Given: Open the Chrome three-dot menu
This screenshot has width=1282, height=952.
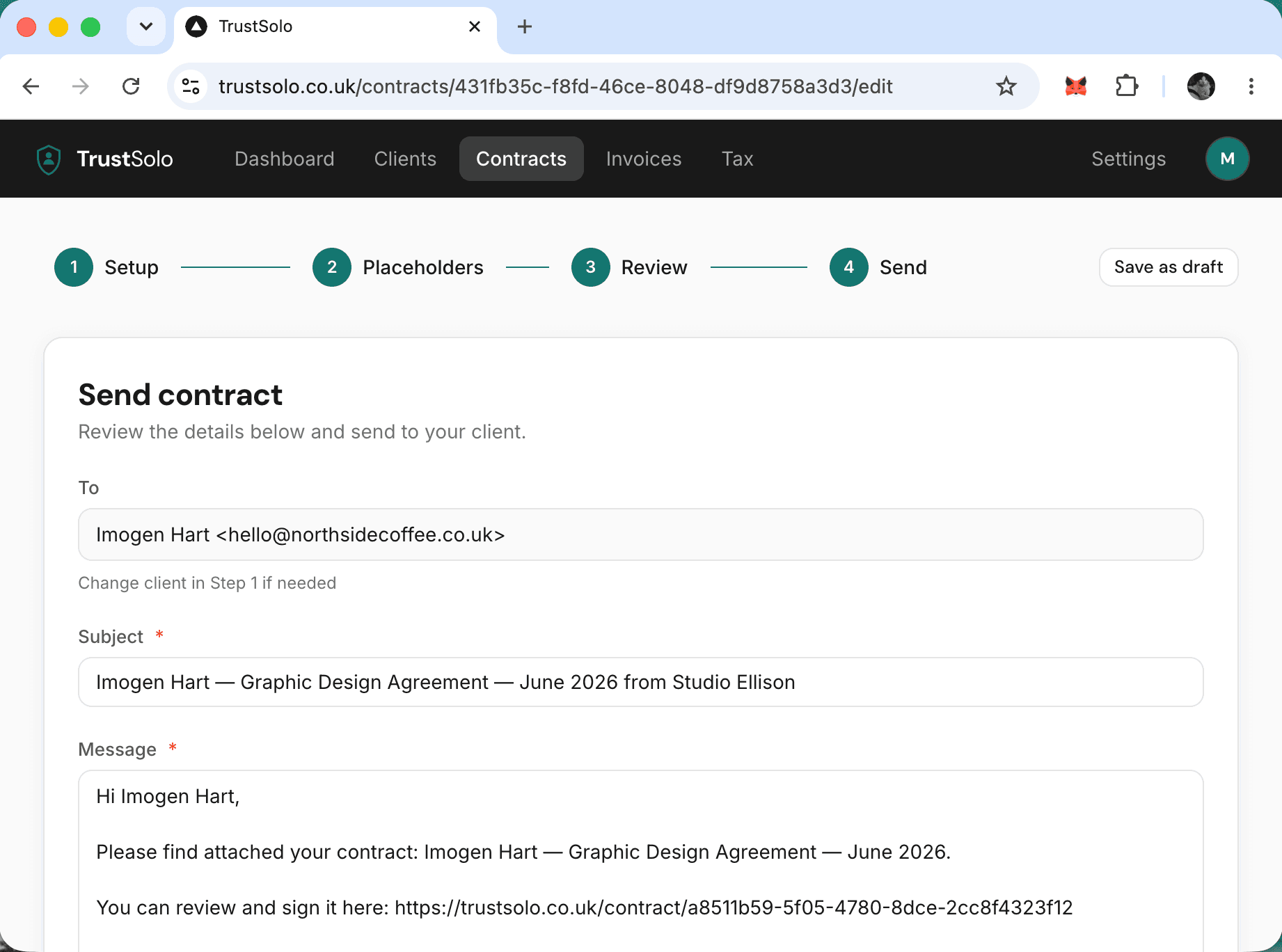Looking at the screenshot, I should [1251, 86].
